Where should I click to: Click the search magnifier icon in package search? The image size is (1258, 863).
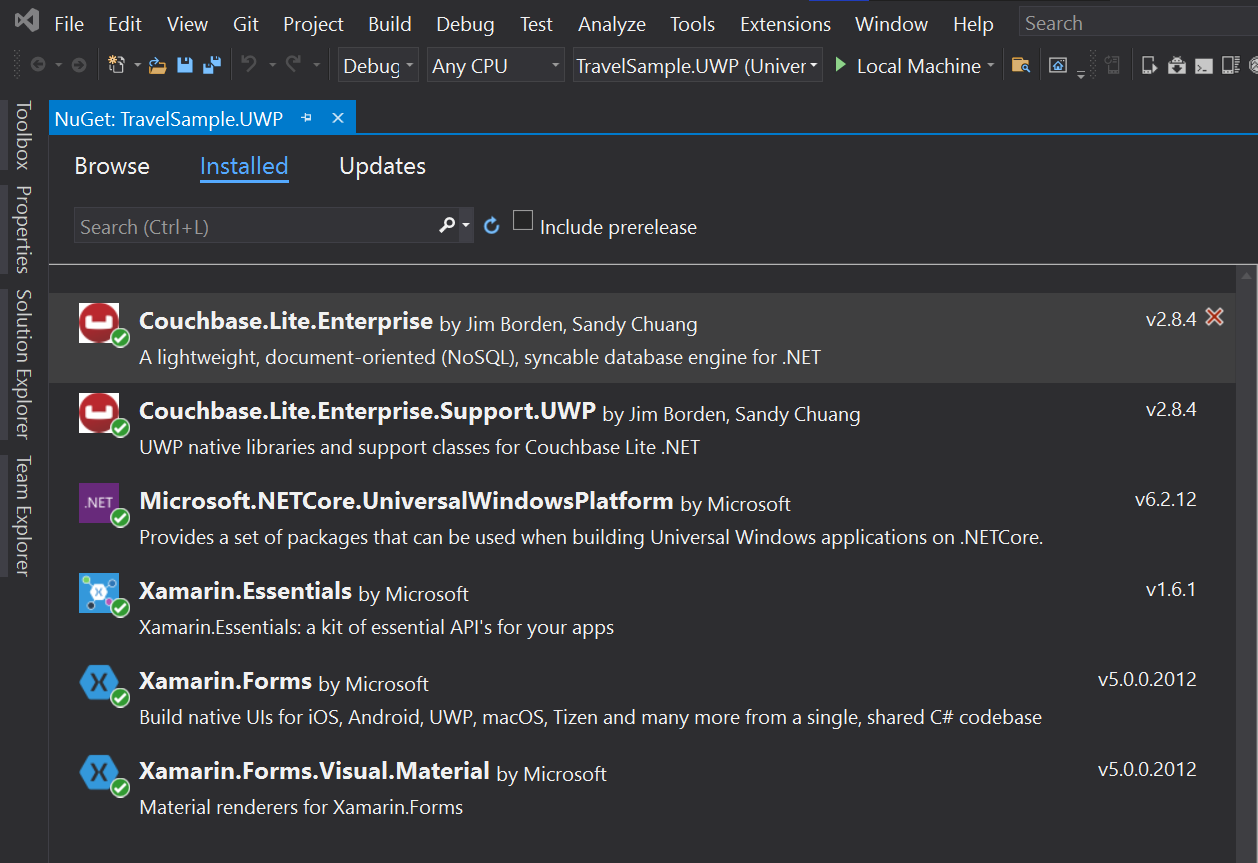tap(447, 226)
